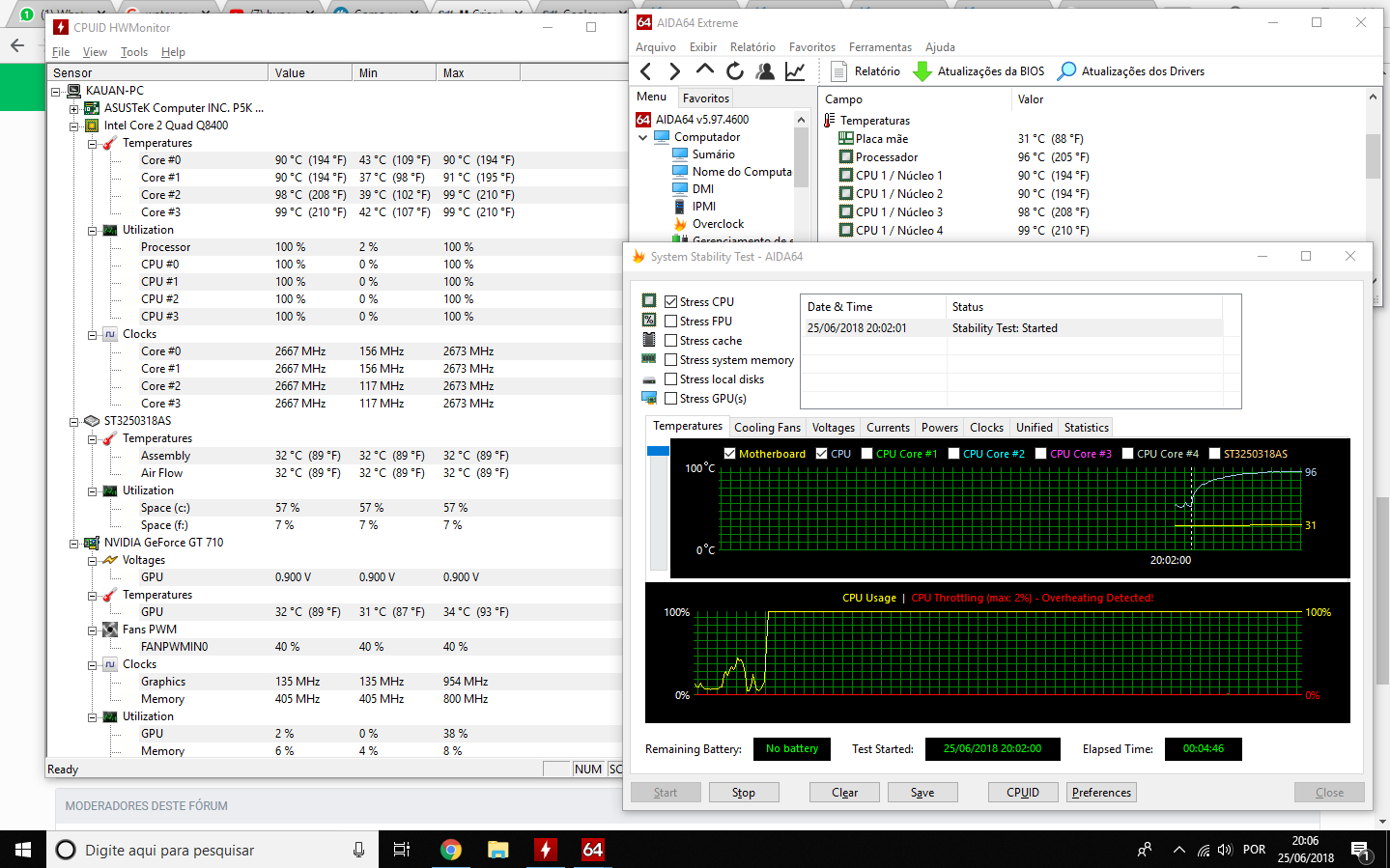Open AIDA64 Ferramentas menu

pyautogui.click(x=880, y=47)
